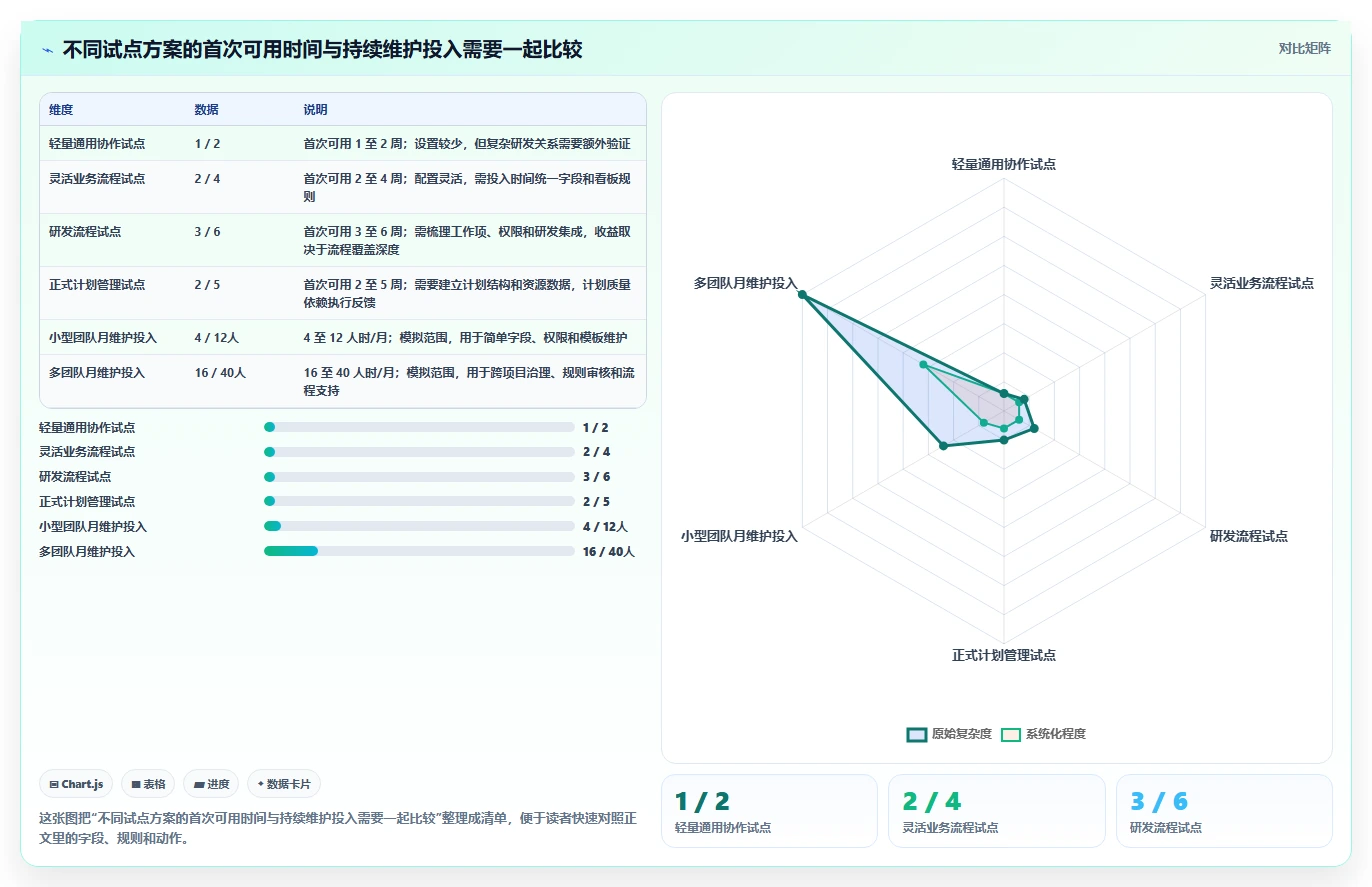Select 正式计划管理试点 in the table's 维度 column

[x=97, y=285]
